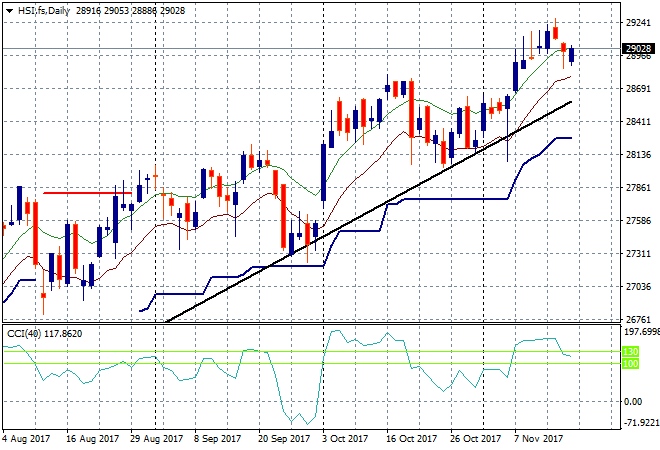
Task: Click the 27586 price axis label
Action: click(638, 221)
